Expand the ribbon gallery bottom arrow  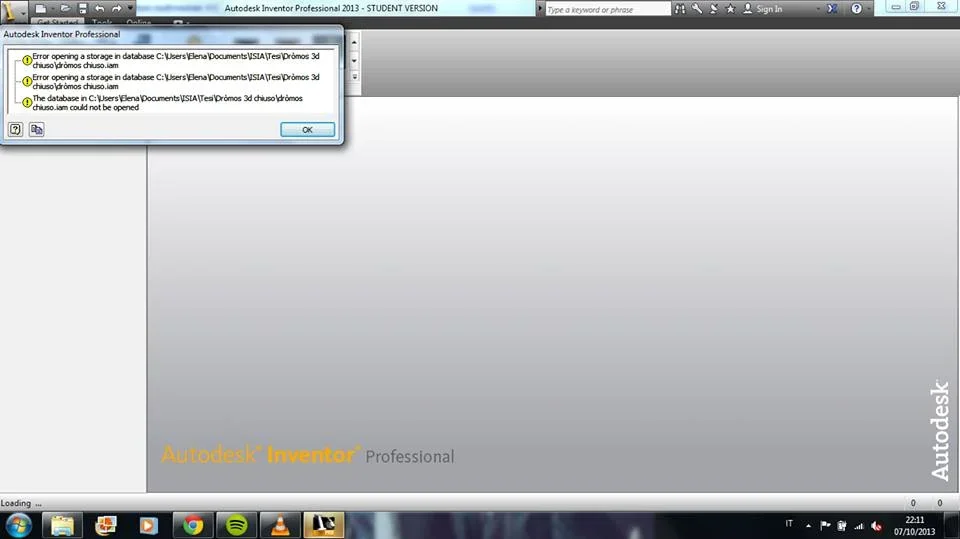click(x=354, y=77)
